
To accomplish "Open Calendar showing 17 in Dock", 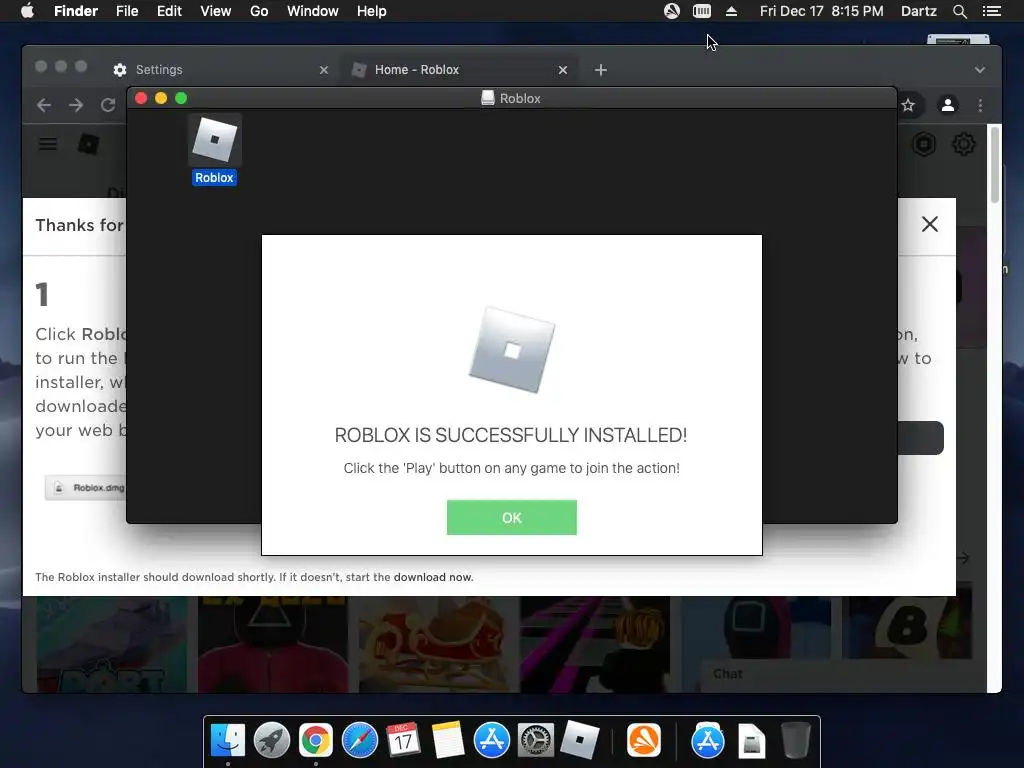I will coord(404,740).
